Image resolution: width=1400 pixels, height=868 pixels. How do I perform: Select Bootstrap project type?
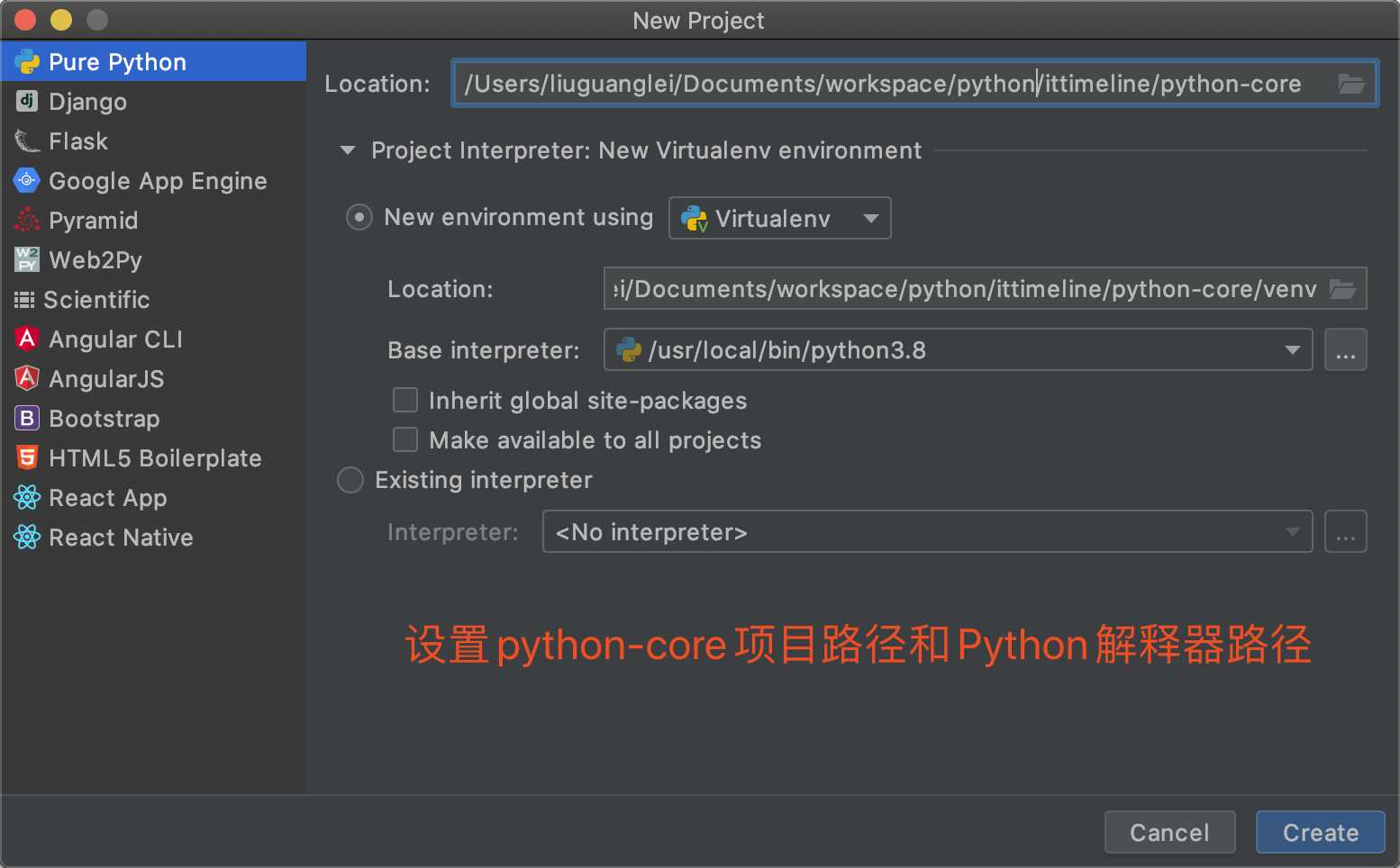pos(153,418)
